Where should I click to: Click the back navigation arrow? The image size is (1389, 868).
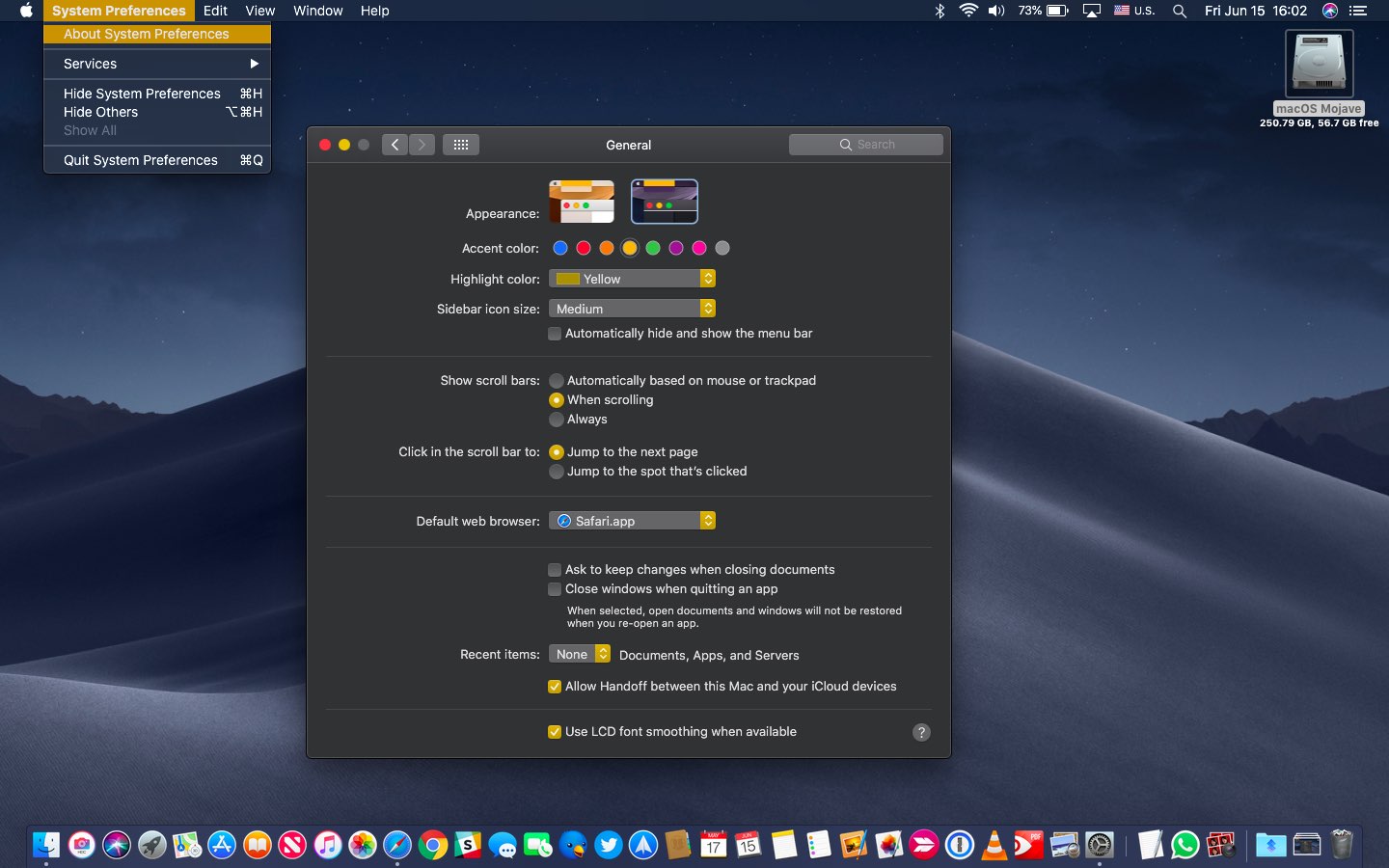click(395, 145)
